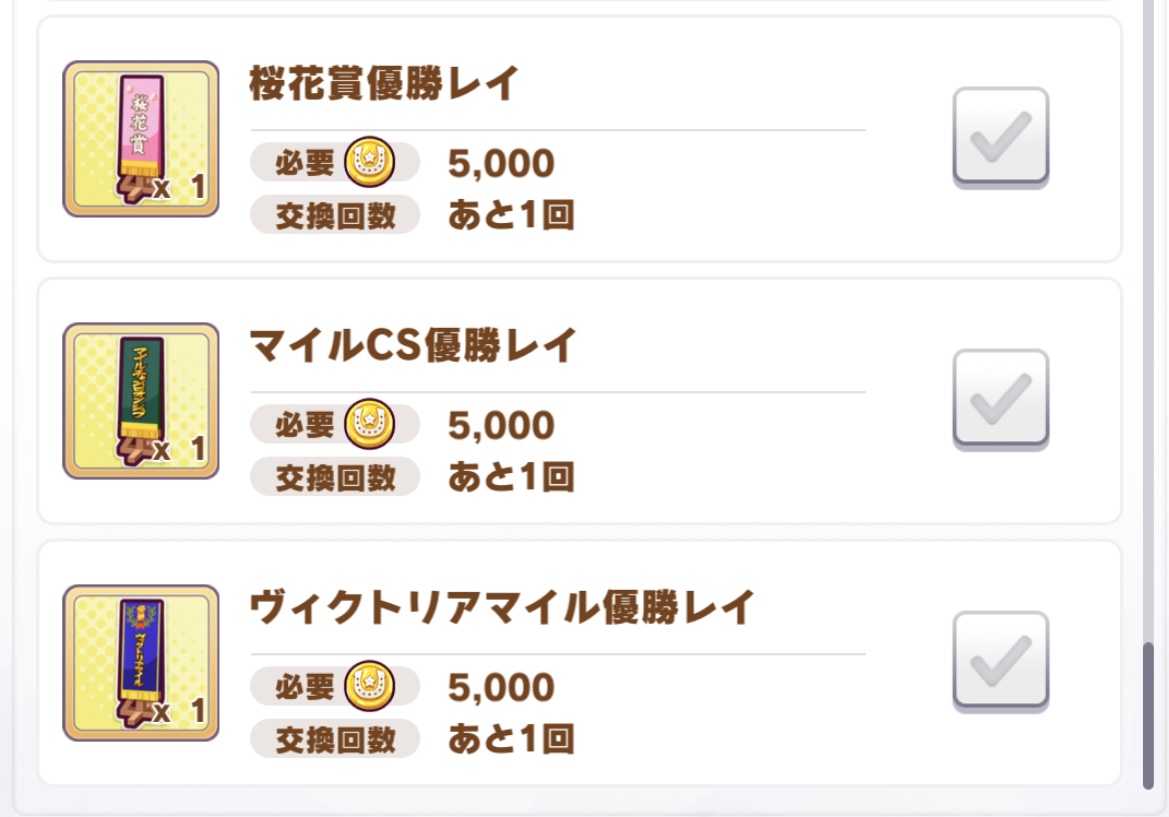
Task: Click the マイルCS優勝レイ title text
Action: pos(413,346)
